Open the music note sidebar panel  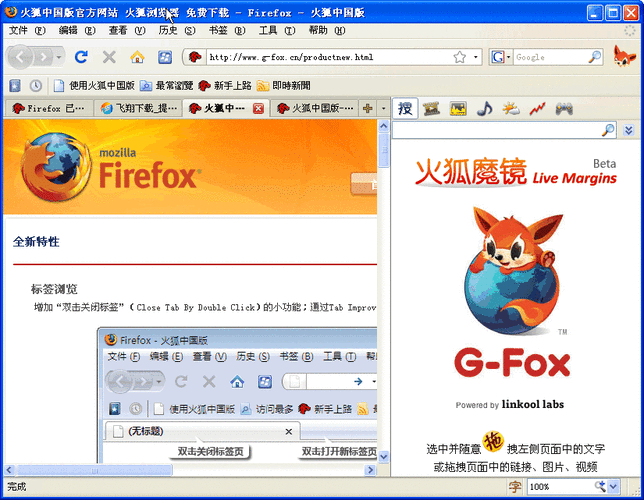point(484,108)
